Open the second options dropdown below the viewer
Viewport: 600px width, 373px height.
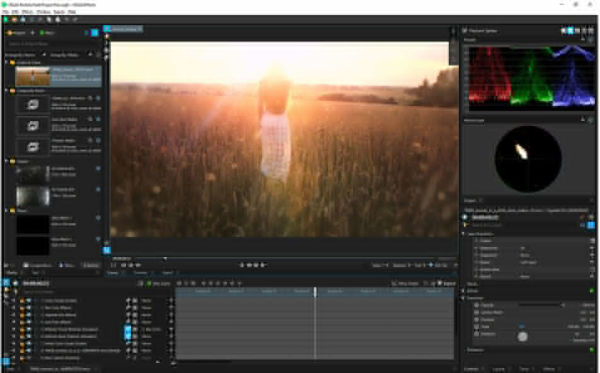pos(401,265)
